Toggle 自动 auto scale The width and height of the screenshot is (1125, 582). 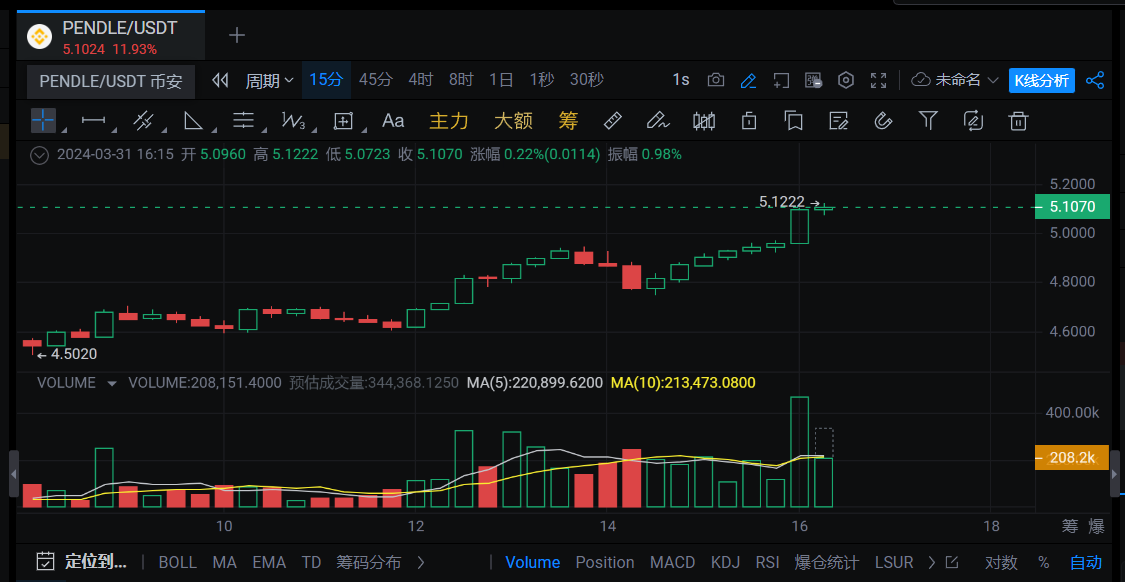(1086, 562)
